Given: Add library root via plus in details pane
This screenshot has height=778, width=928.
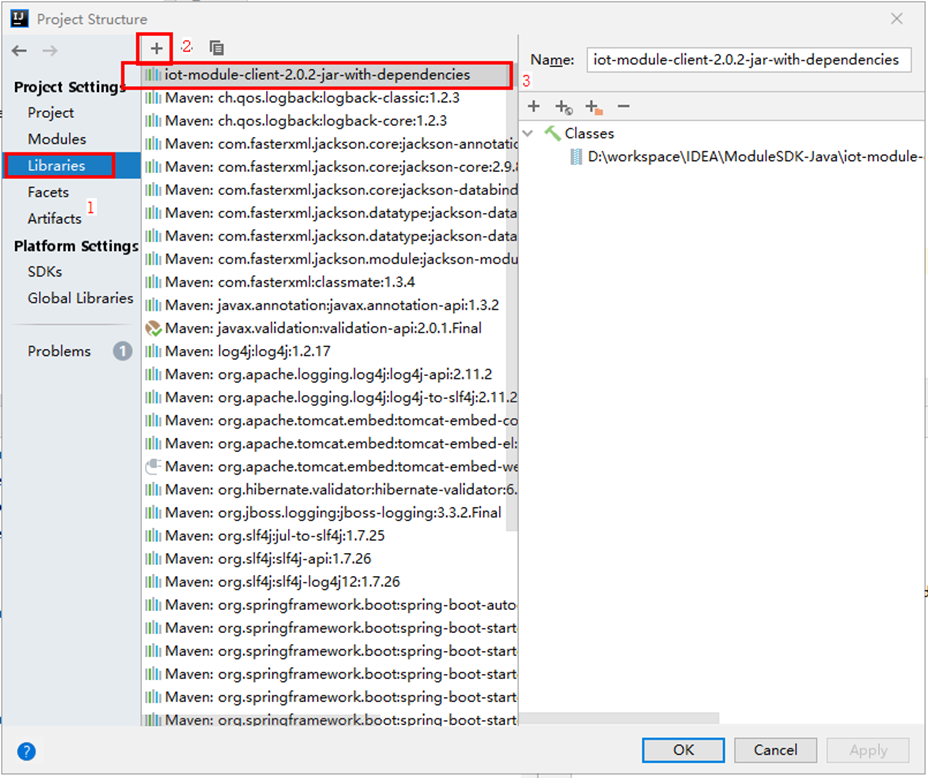Looking at the screenshot, I should [x=534, y=106].
